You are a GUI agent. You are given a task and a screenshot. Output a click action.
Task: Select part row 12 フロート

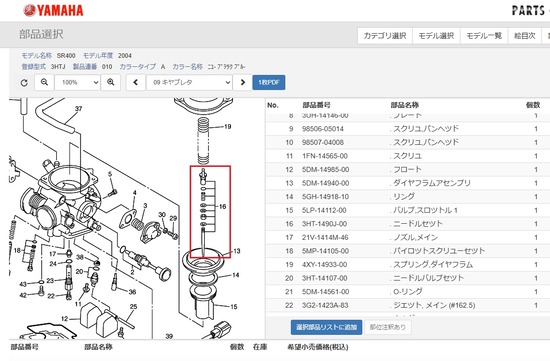point(408,169)
